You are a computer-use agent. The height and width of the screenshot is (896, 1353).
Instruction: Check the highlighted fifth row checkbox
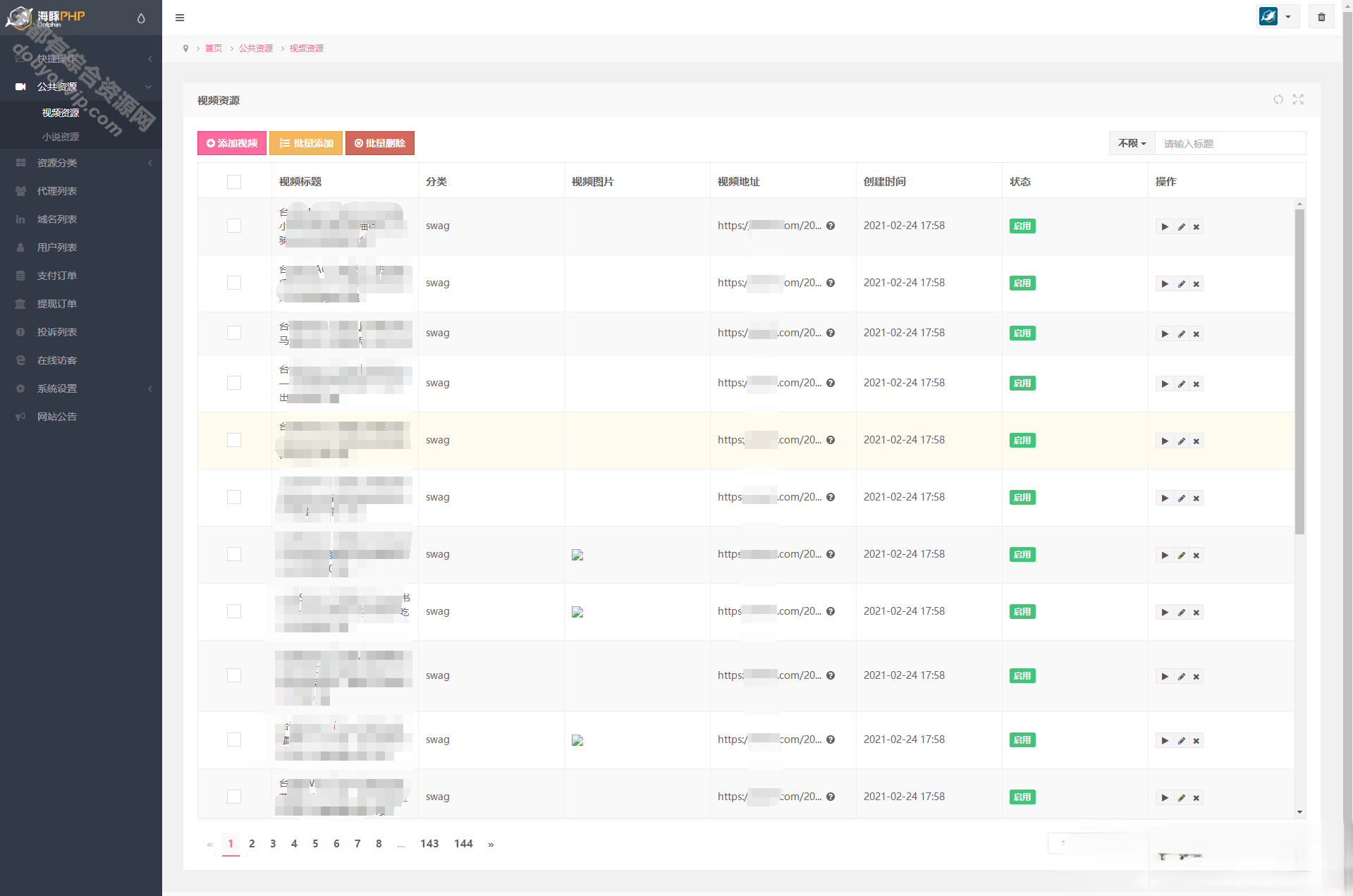[234, 440]
